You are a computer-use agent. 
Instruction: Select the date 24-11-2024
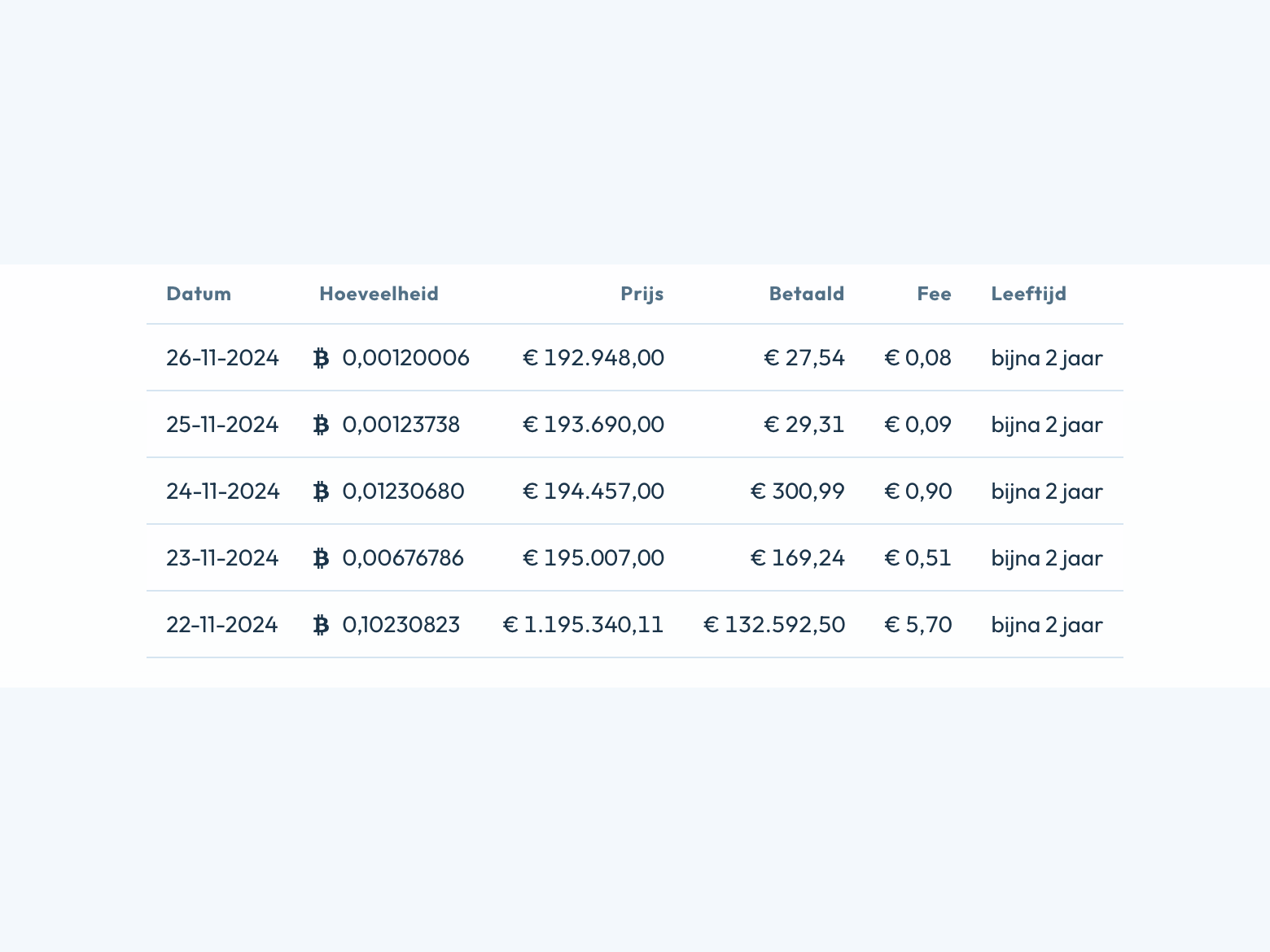click(x=223, y=491)
